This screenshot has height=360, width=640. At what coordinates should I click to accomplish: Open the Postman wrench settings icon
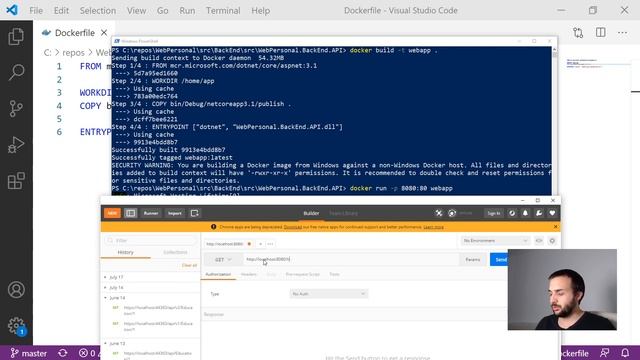pos(539,213)
